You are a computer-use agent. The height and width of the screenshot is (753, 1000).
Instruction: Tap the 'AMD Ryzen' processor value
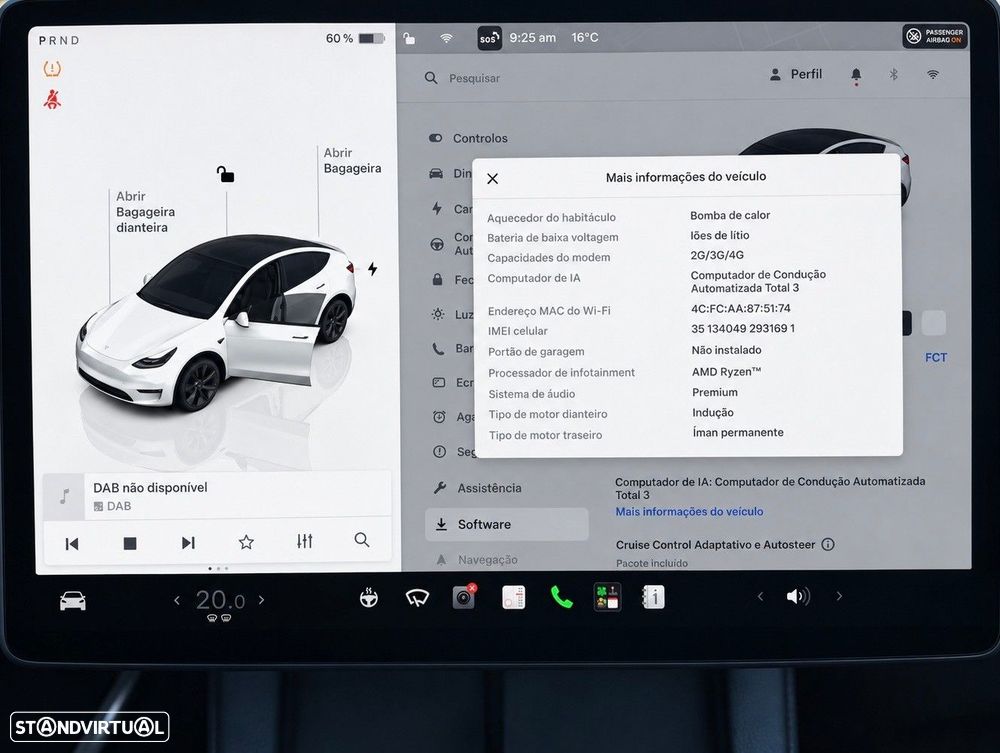[726, 372]
